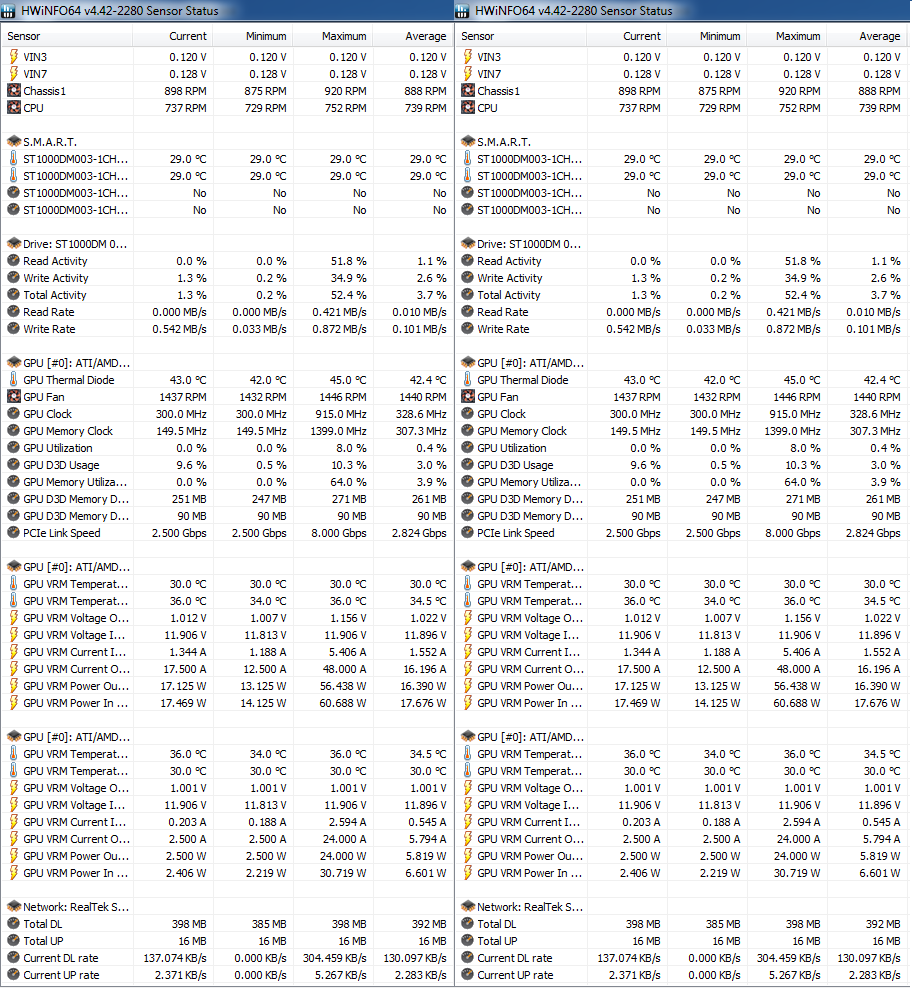Click GPU Fan icon in left window
The width and height of the screenshot is (912, 988).
(14, 397)
